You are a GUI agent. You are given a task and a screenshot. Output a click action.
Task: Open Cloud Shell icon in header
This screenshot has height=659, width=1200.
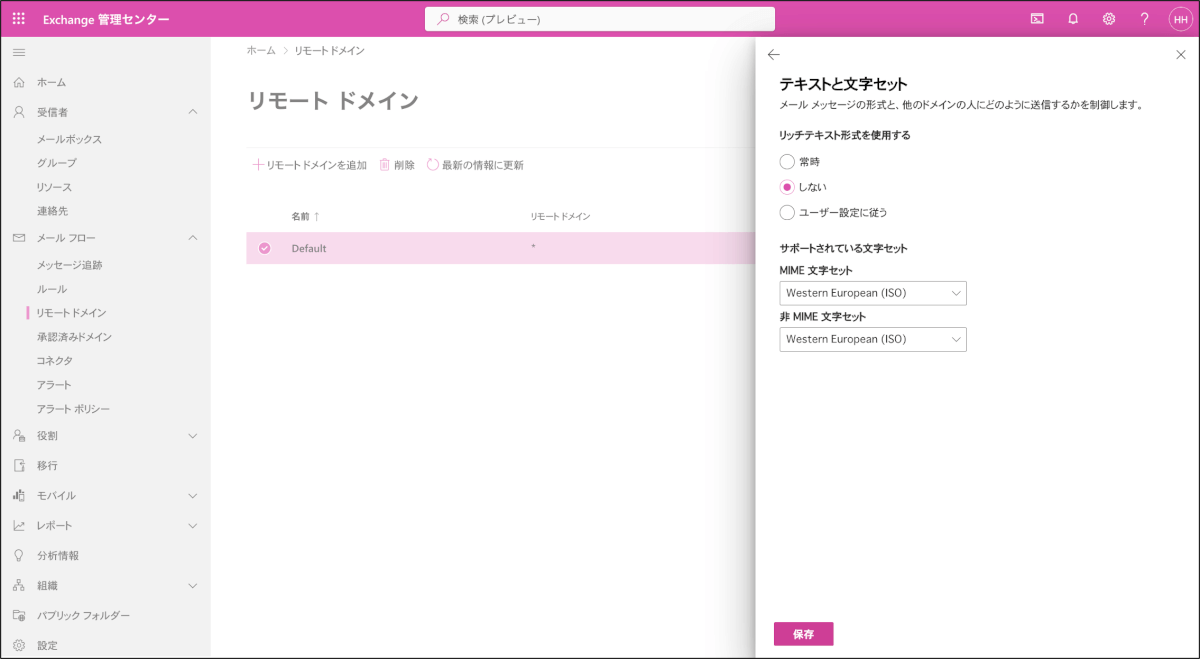tap(1037, 19)
